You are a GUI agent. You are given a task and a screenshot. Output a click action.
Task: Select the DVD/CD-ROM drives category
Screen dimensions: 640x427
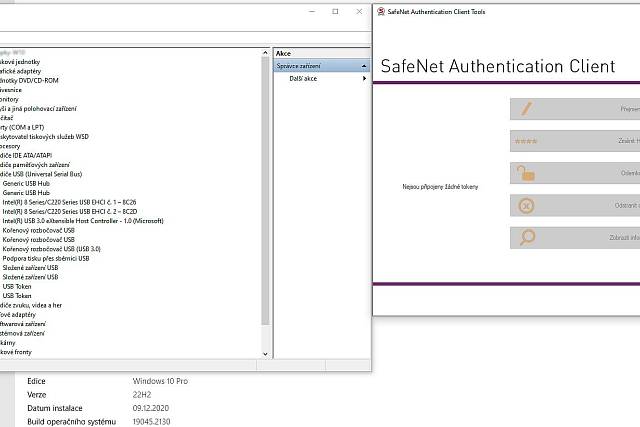tap(29, 80)
